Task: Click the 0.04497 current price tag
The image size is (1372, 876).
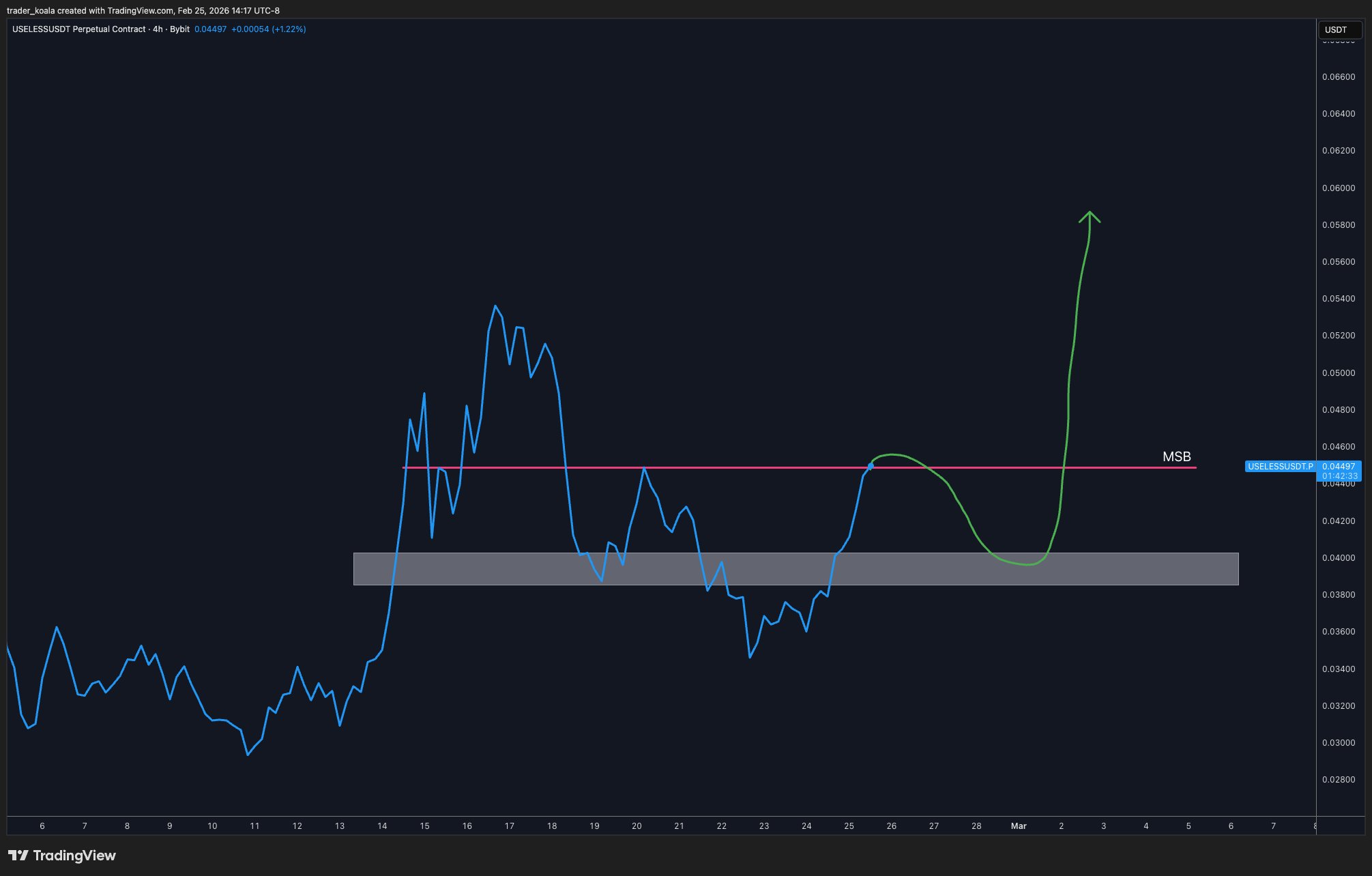Action: (1338, 467)
